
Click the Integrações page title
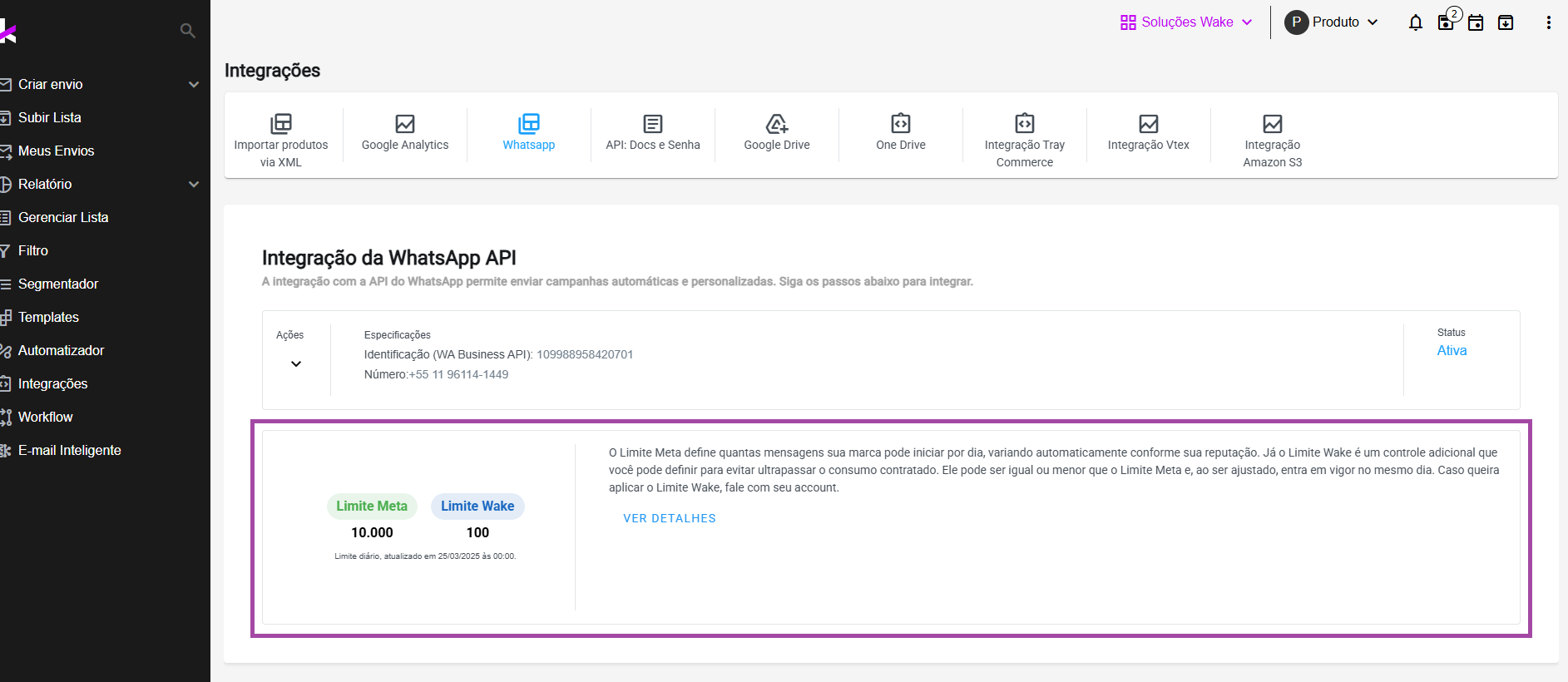[272, 71]
